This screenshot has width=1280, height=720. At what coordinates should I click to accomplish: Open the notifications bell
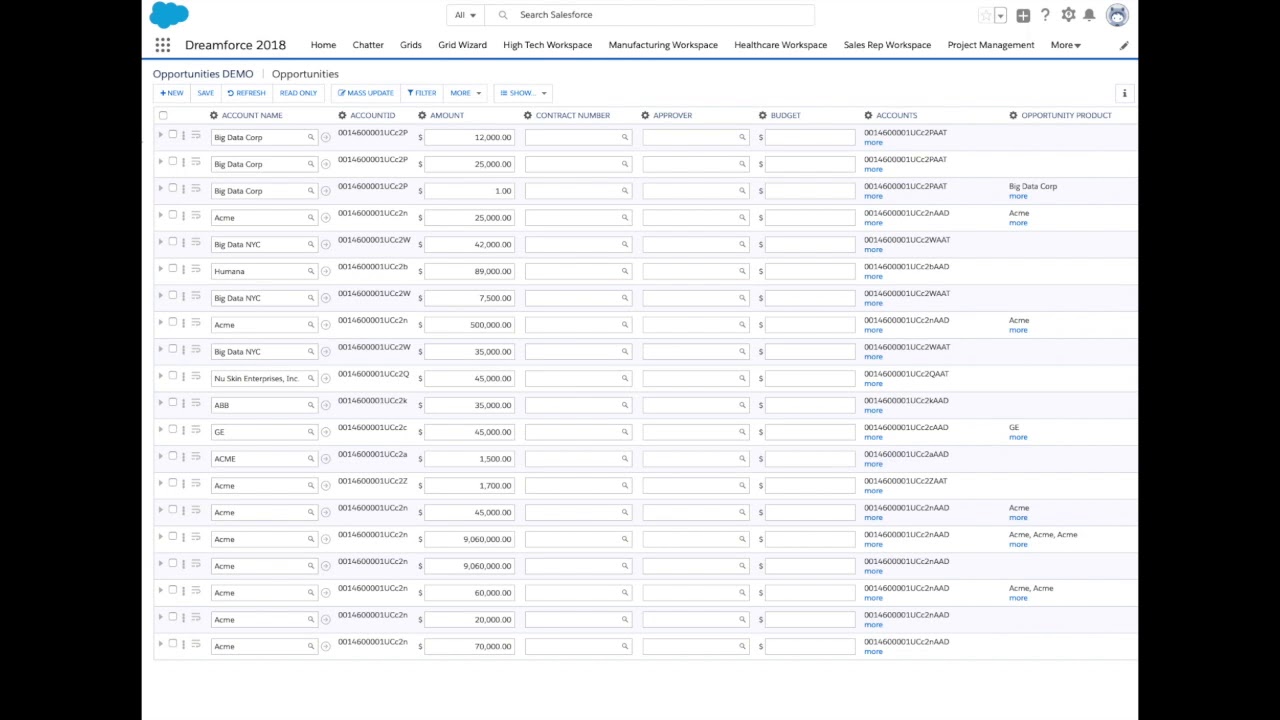[x=1089, y=15]
